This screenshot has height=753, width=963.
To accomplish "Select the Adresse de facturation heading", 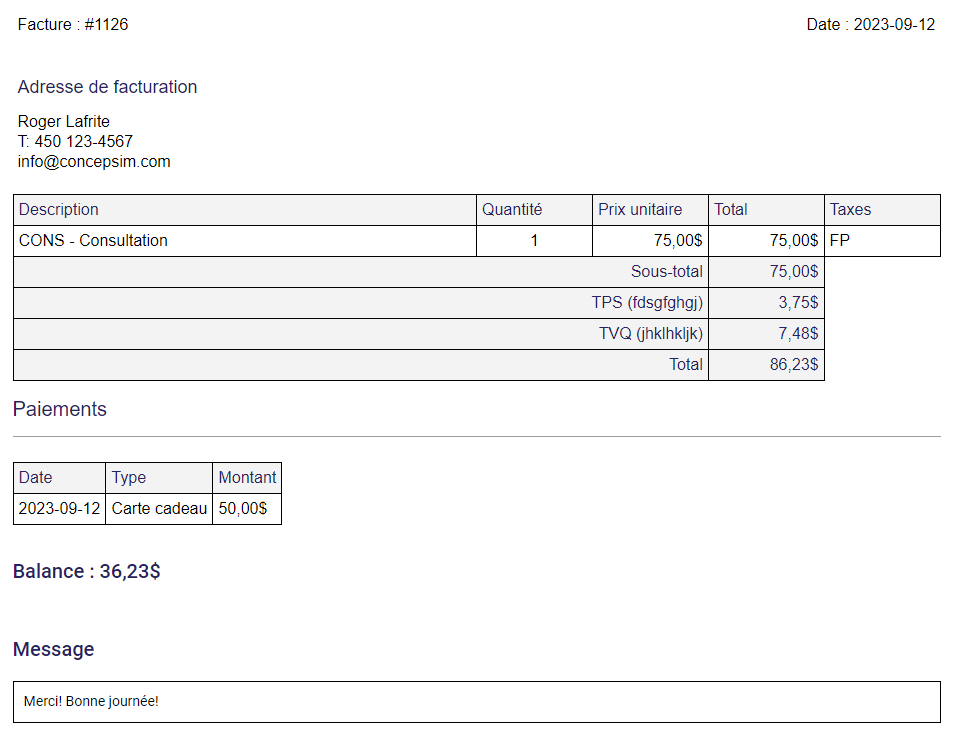I will 107,87.
